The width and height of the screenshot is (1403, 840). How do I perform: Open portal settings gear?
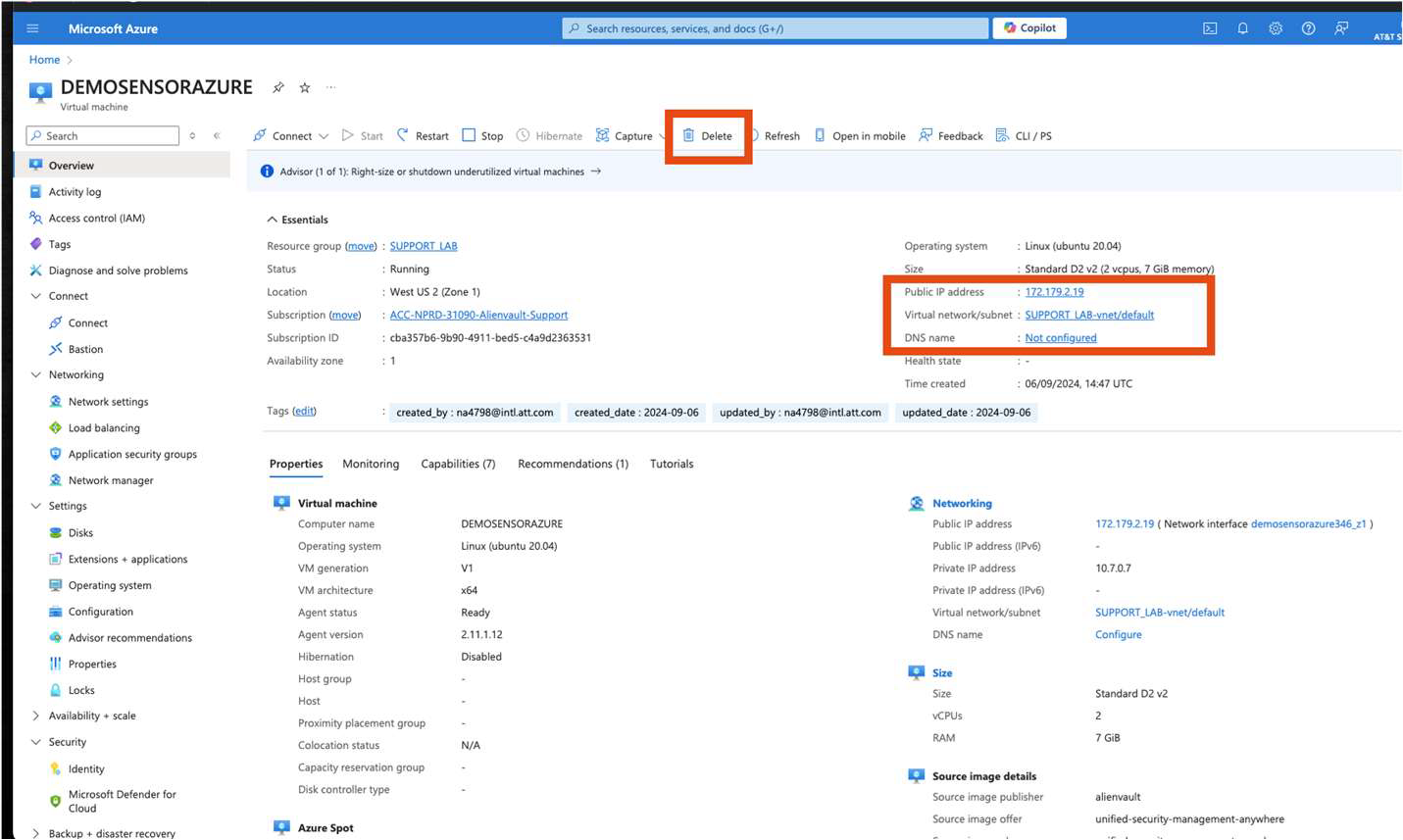point(1275,28)
